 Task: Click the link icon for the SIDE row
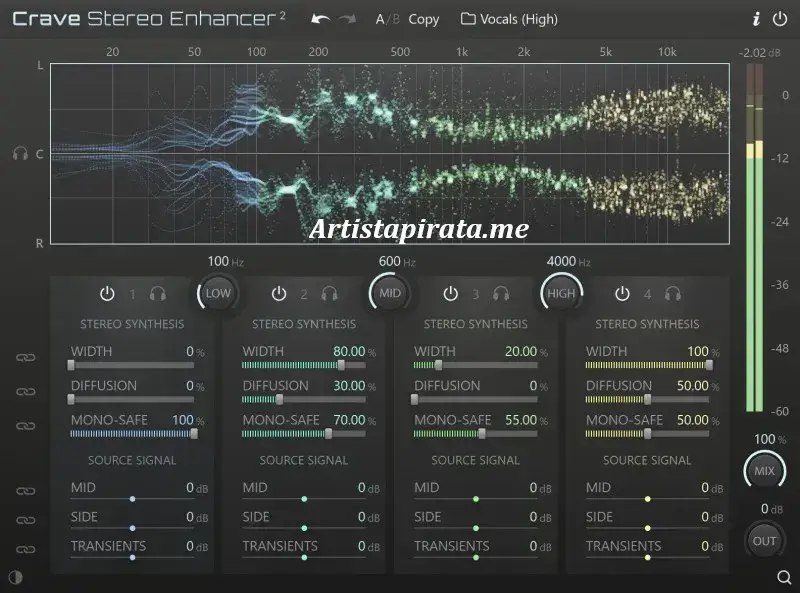click(x=26, y=520)
